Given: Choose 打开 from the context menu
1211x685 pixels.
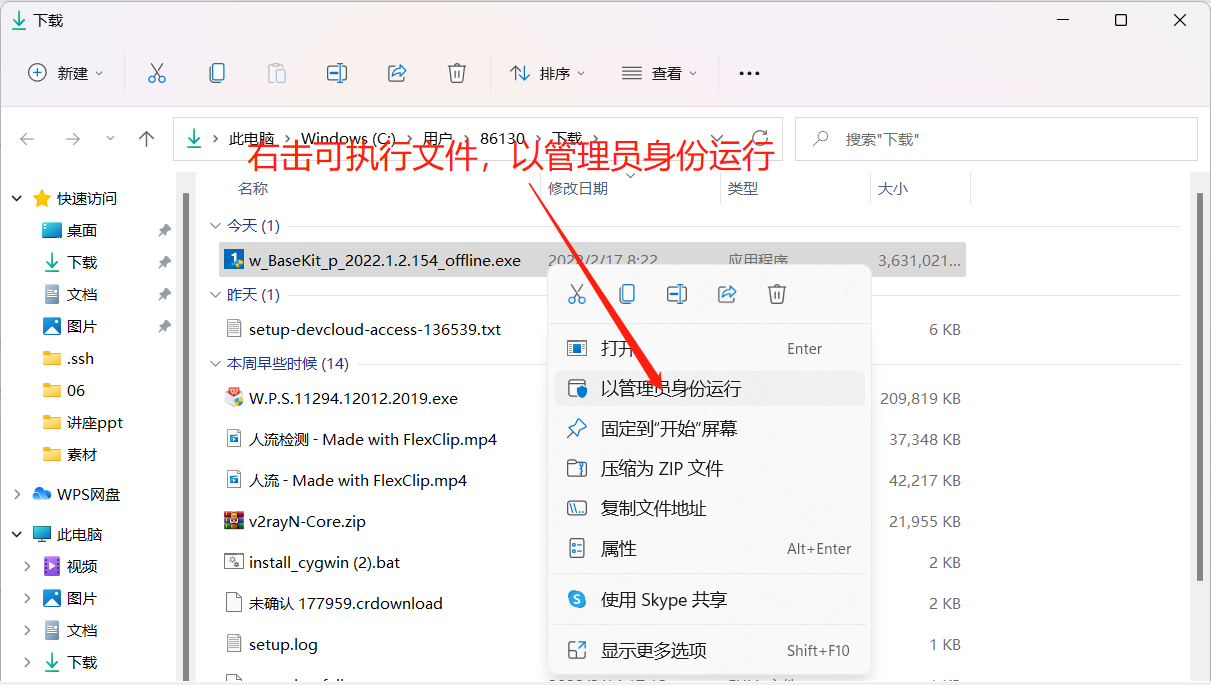Looking at the screenshot, I should (709, 348).
